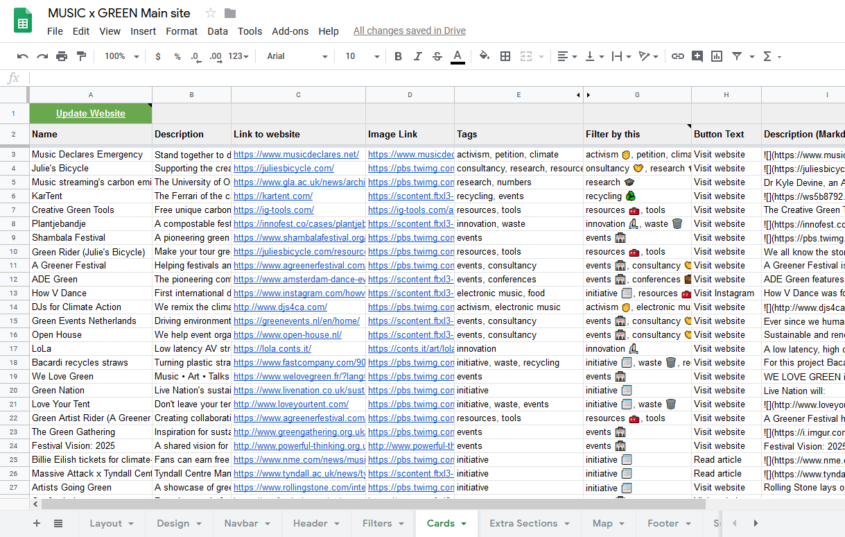Select the Filter by this header cell

coord(637,134)
